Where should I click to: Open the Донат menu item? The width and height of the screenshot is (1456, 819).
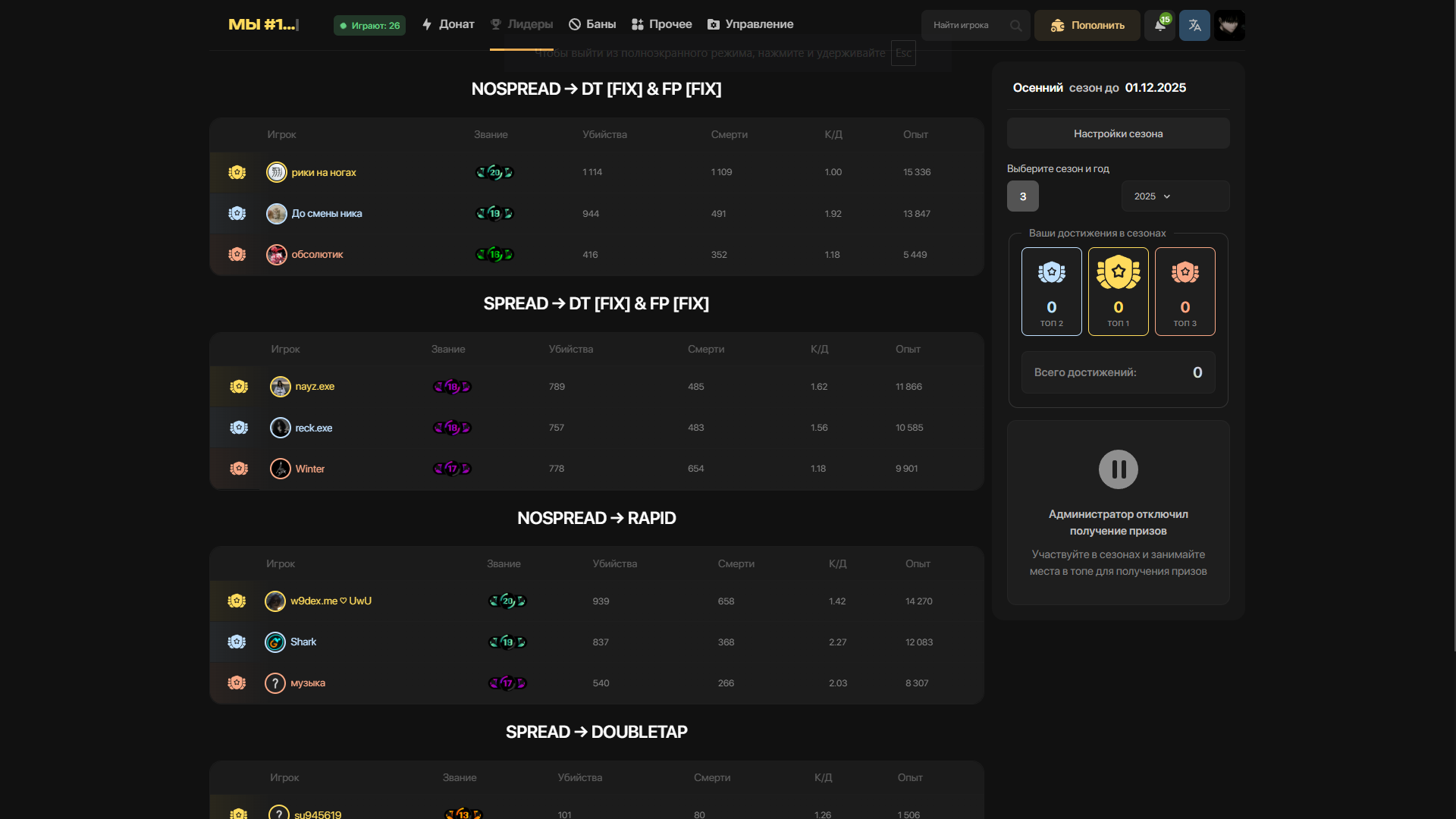click(x=448, y=24)
